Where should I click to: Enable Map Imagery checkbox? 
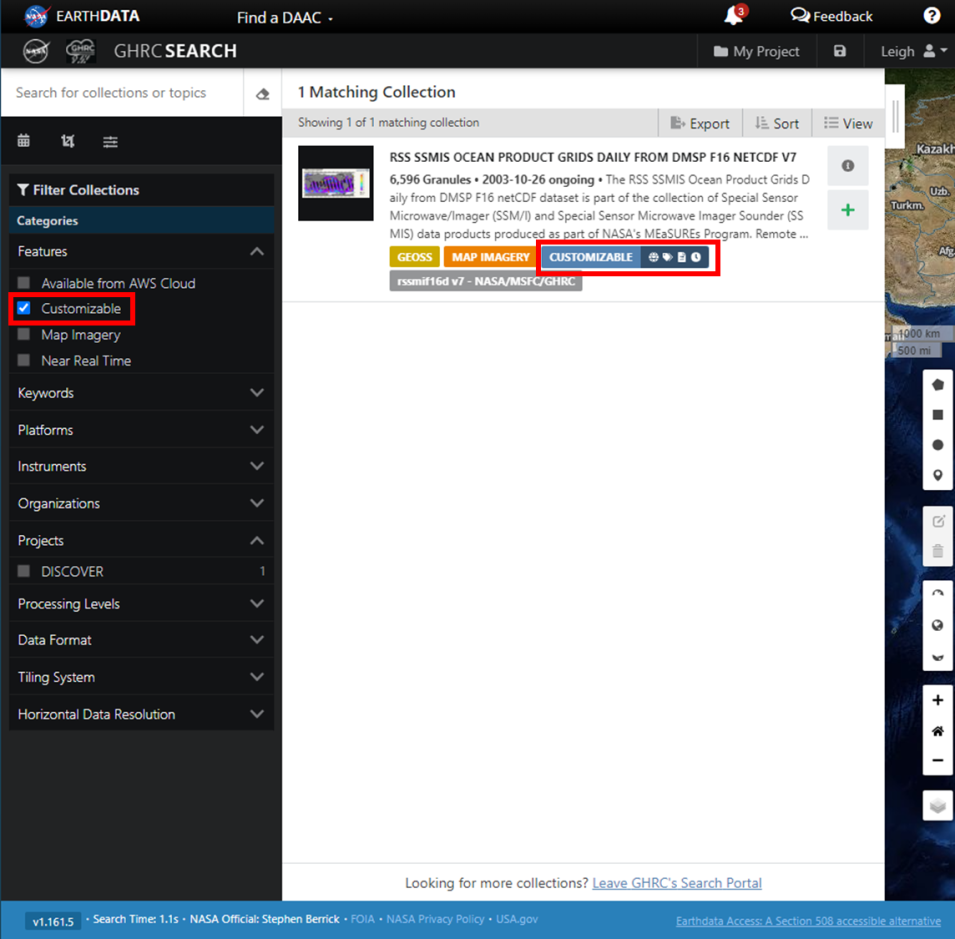(24, 334)
